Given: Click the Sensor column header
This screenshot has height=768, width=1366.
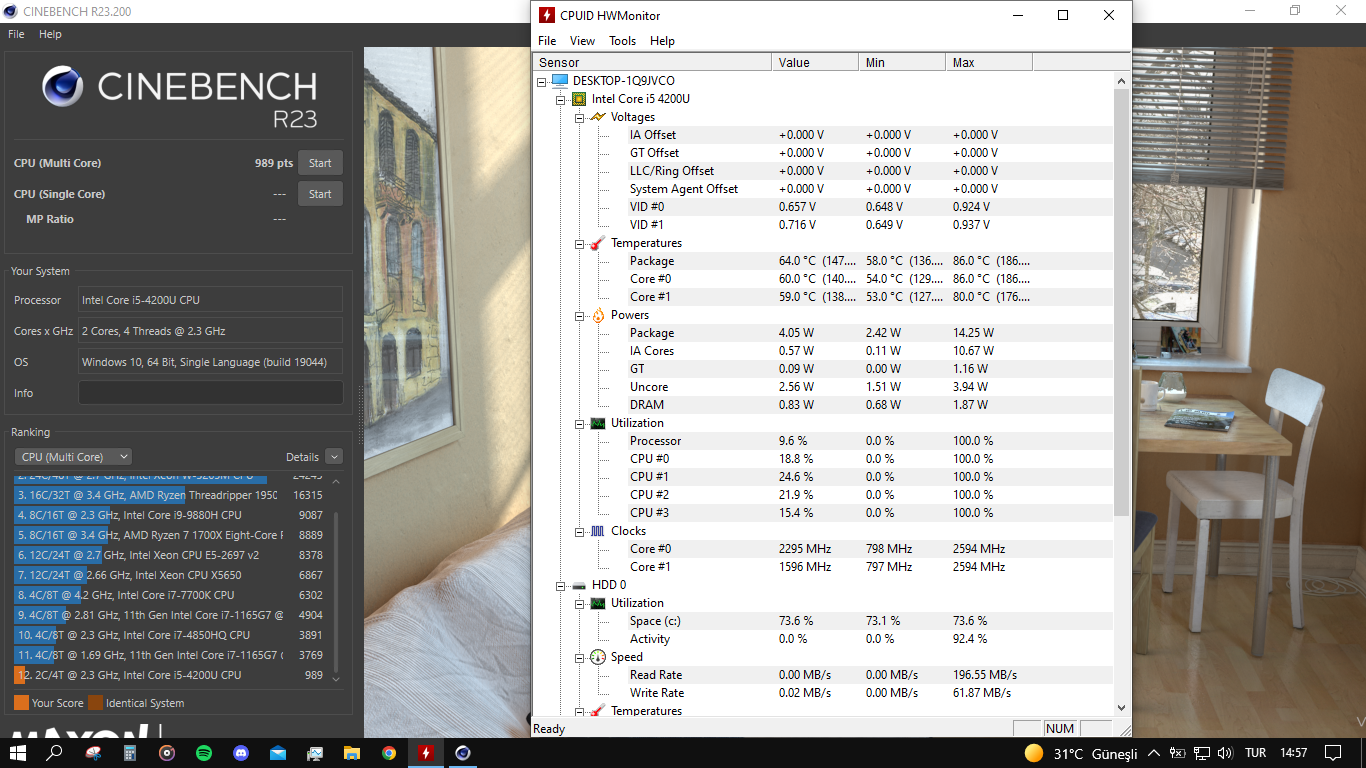Looking at the screenshot, I should tap(652, 63).
